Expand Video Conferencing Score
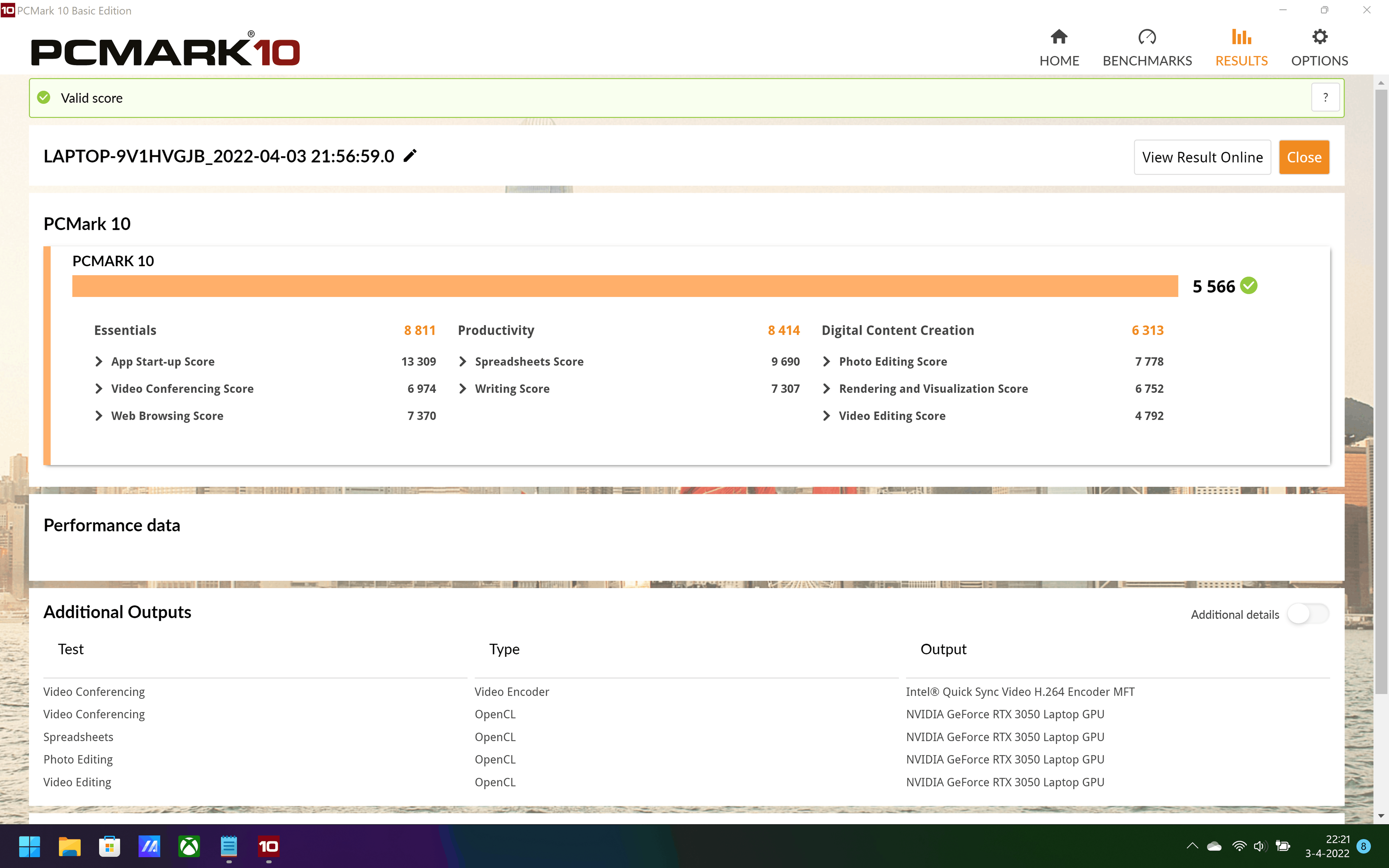 tap(99, 389)
